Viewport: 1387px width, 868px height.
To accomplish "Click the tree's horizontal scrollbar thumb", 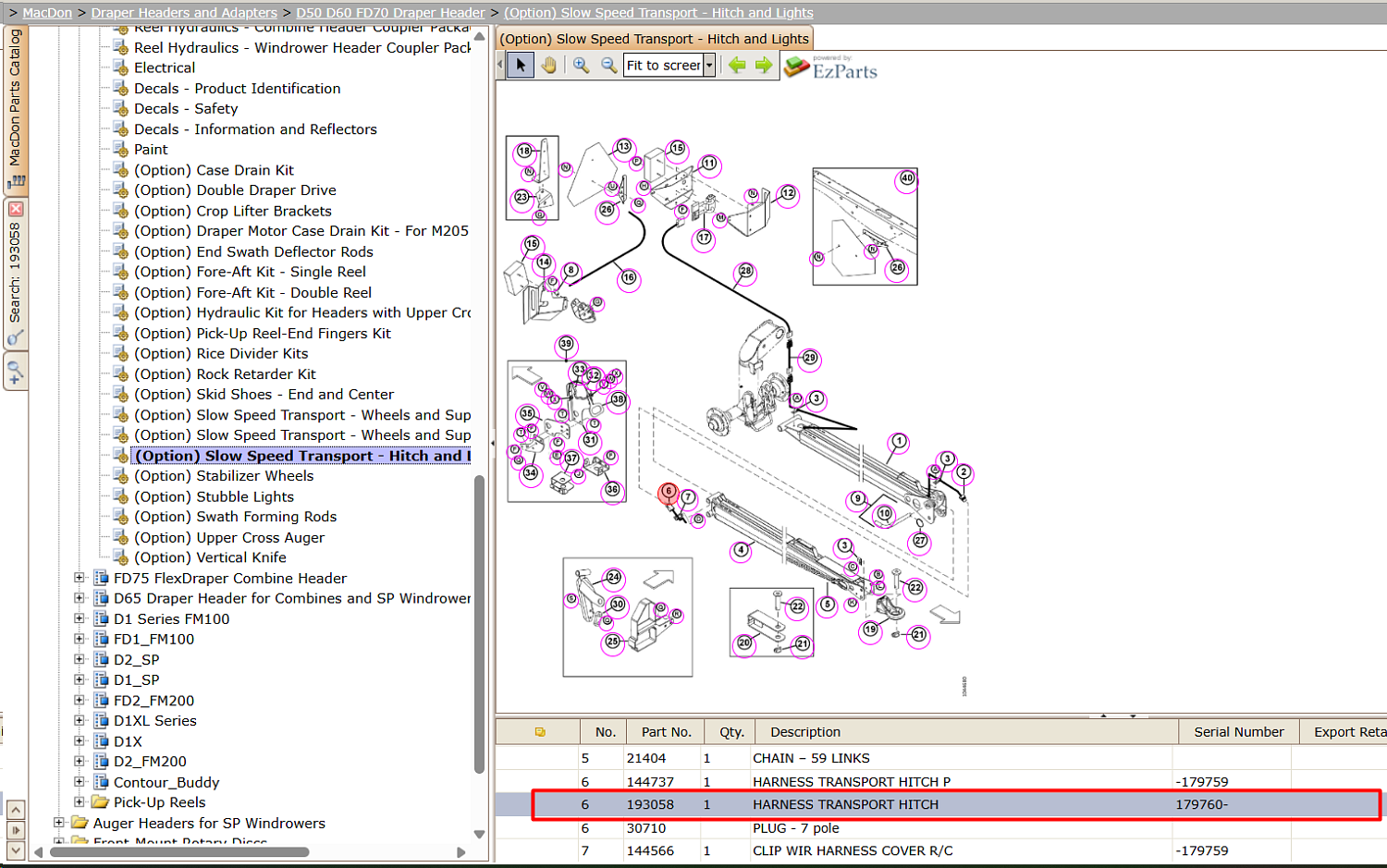I will [x=179, y=851].
